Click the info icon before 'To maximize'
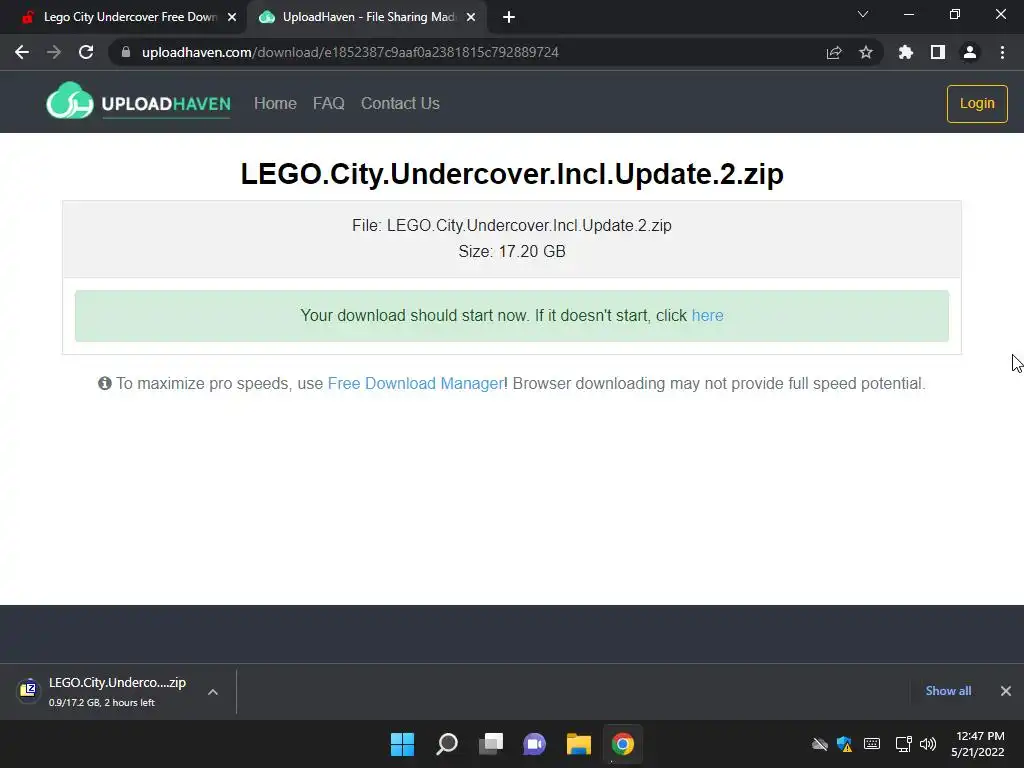The image size is (1024, 768). [x=104, y=383]
